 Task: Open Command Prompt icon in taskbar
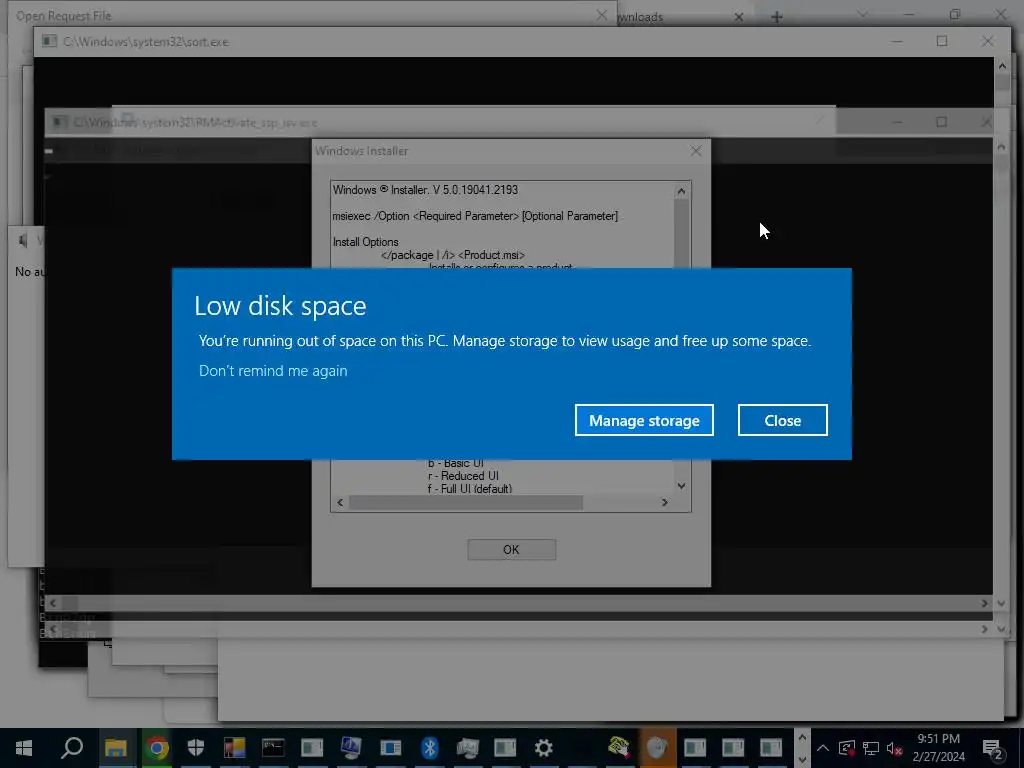click(x=273, y=748)
